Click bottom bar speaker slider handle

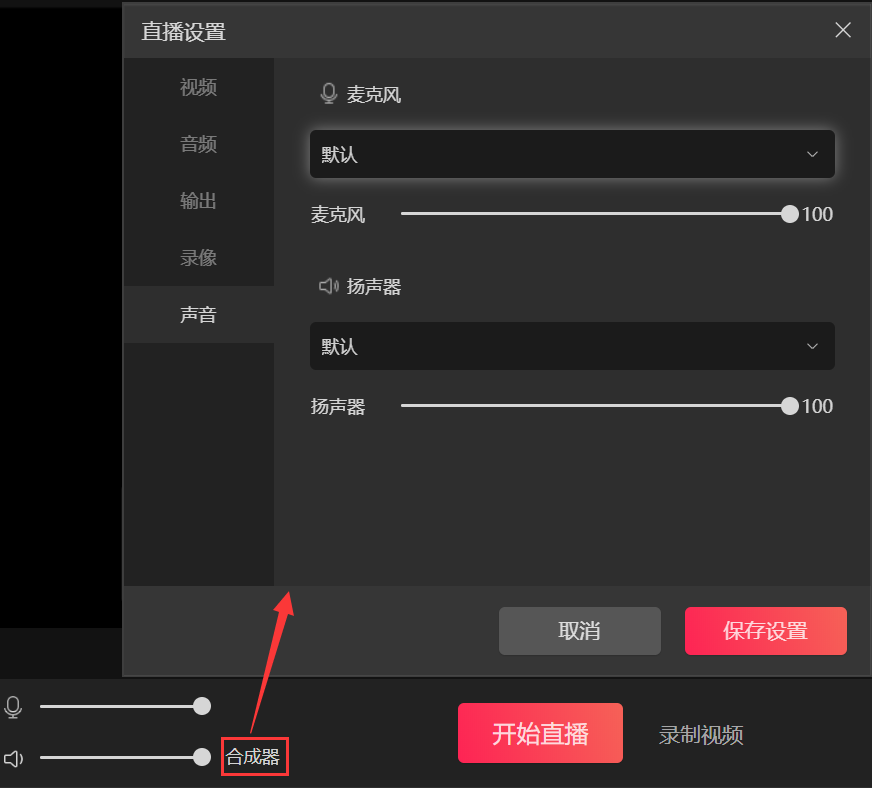pyautogui.click(x=202, y=757)
